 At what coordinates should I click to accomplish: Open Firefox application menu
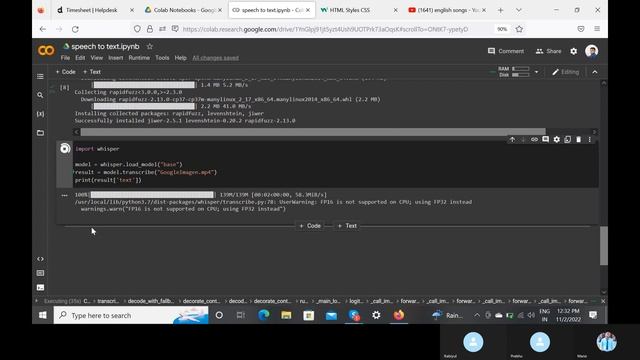click(x=597, y=29)
